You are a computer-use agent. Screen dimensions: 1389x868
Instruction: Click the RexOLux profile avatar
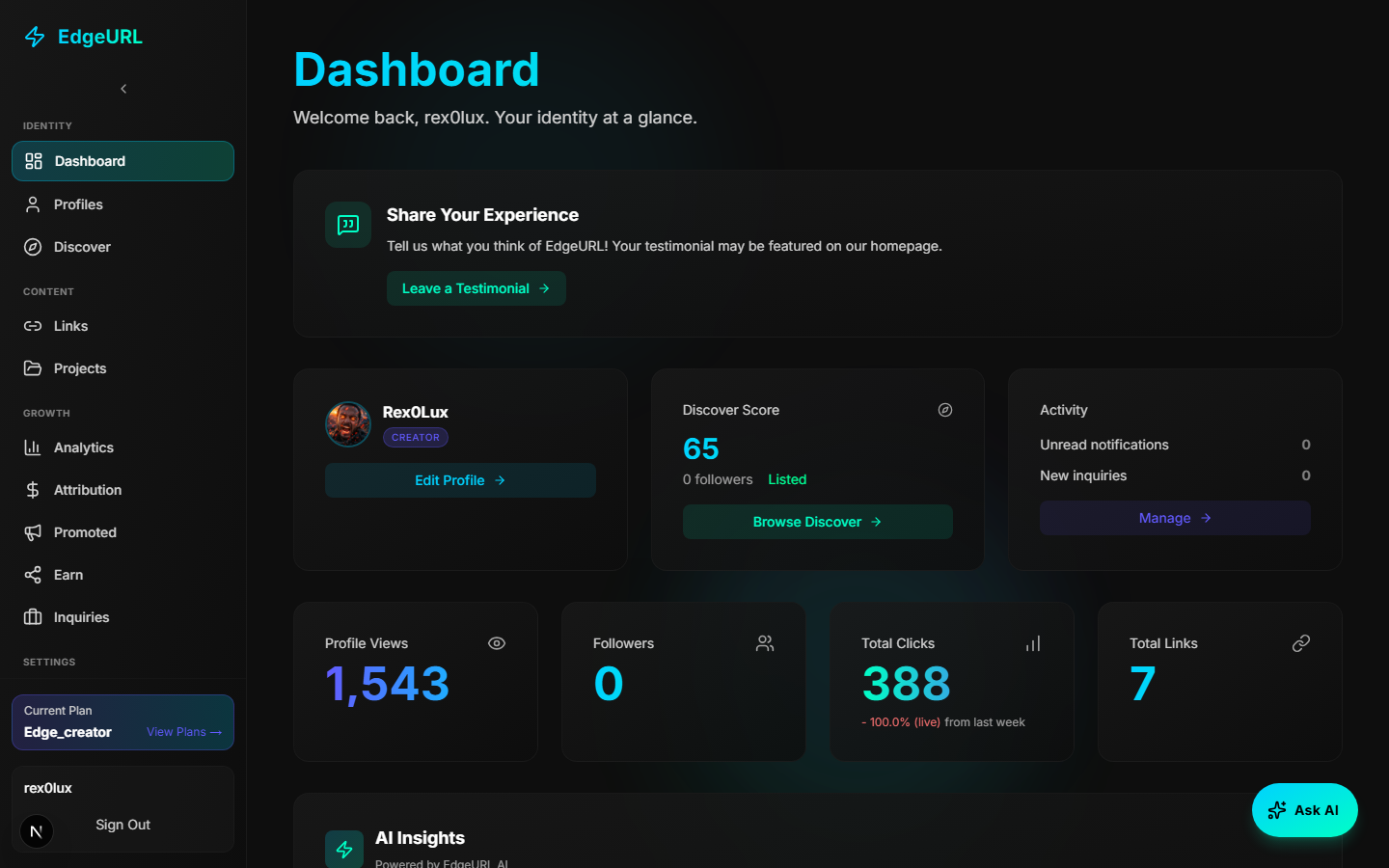348,424
